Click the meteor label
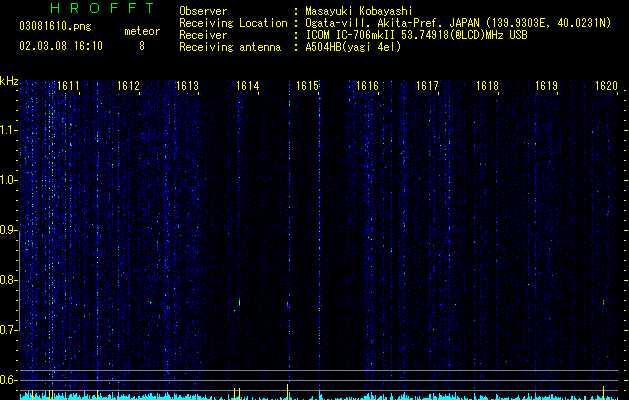This screenshot has width=629, height=400. point(142,31)
